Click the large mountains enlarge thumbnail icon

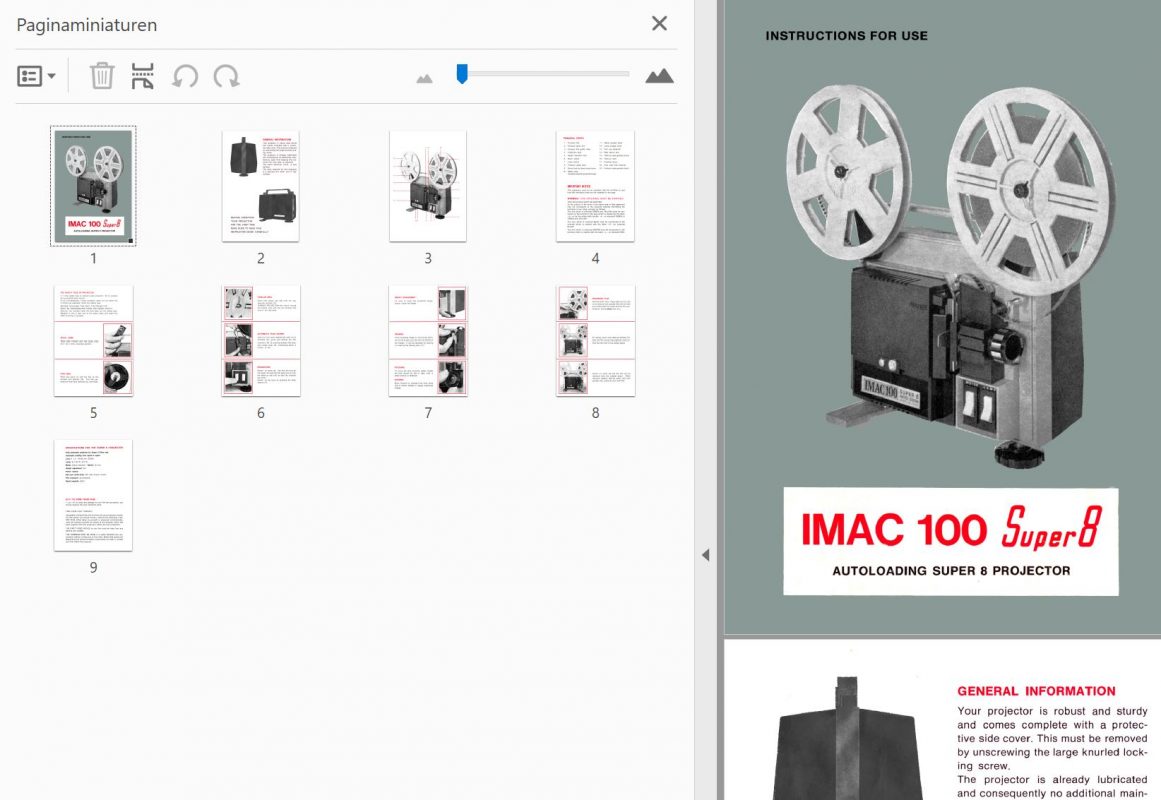pyautogui.click(x=659, y=76)
